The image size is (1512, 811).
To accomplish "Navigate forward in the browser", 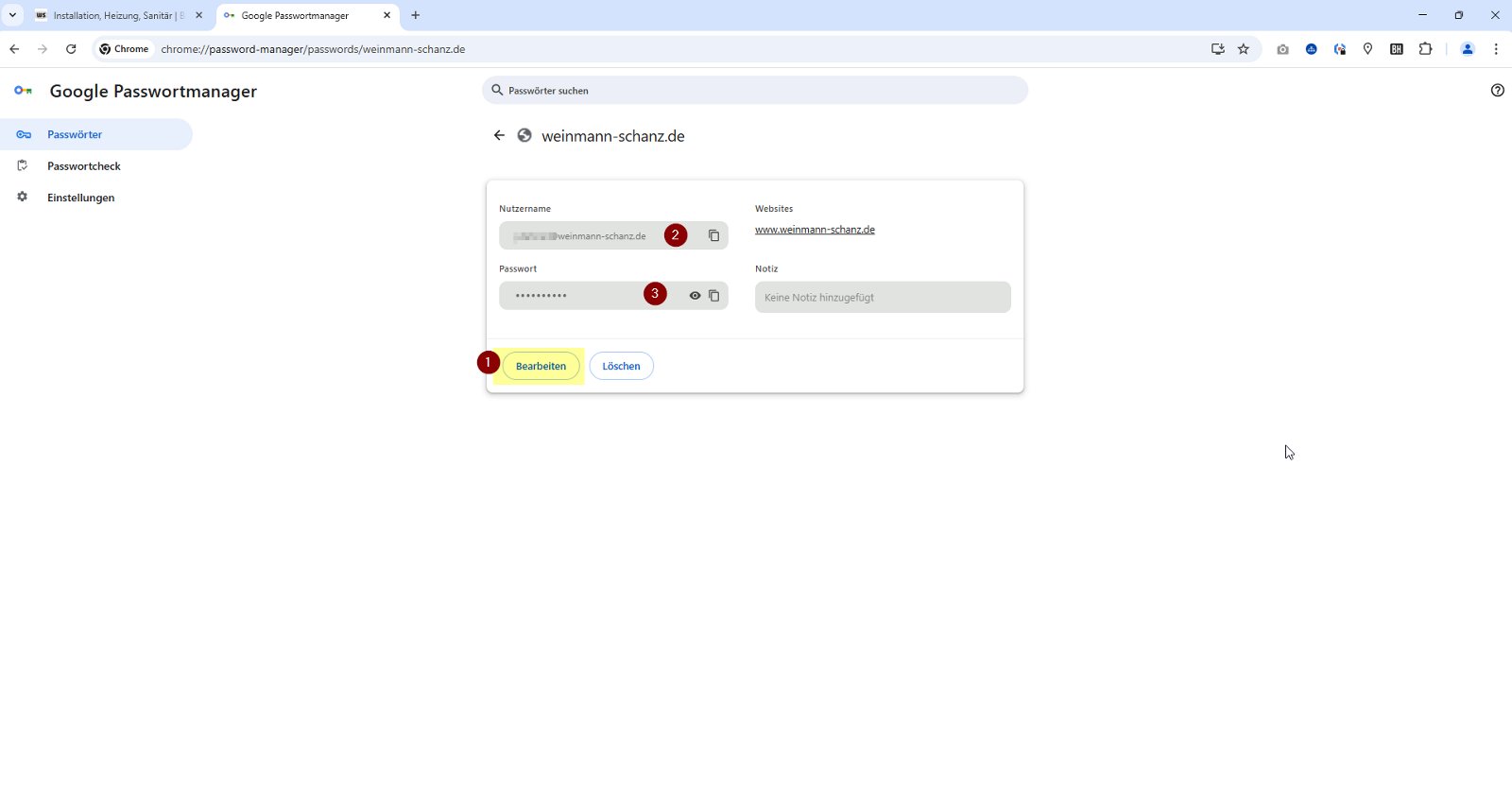I will pos(43,49).
